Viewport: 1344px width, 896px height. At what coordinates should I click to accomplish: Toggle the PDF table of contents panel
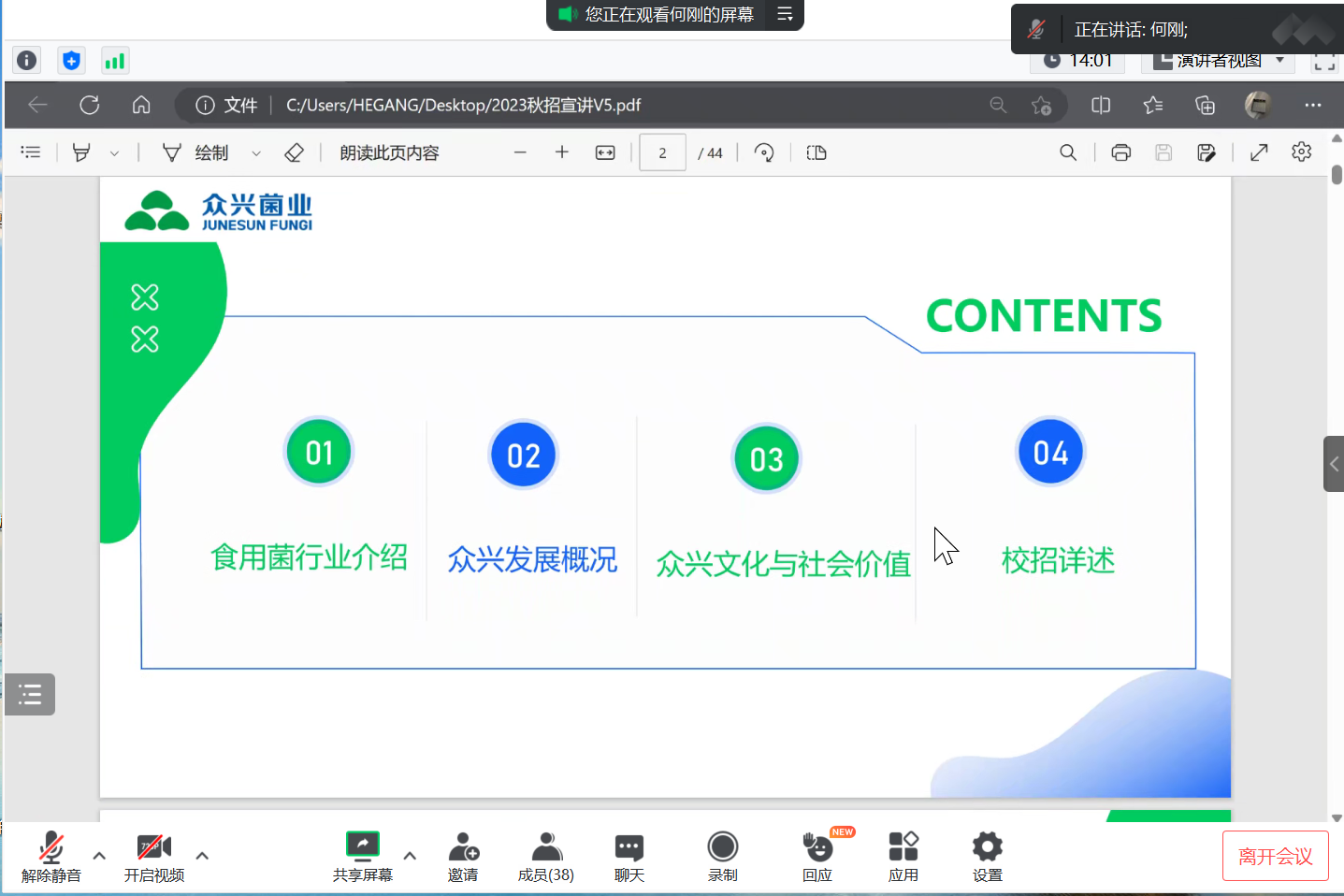[31, 152]
